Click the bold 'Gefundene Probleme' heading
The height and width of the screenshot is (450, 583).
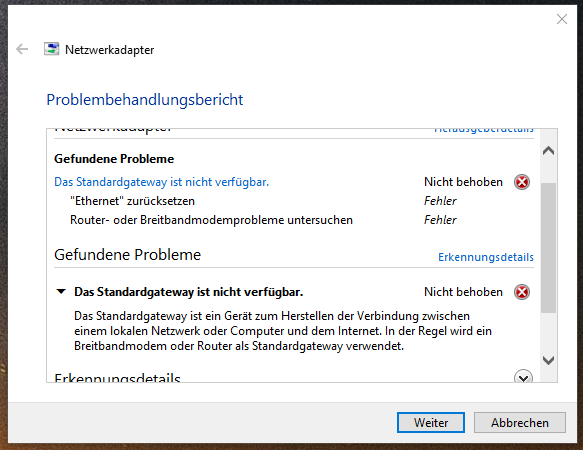[x=114, y=159]
